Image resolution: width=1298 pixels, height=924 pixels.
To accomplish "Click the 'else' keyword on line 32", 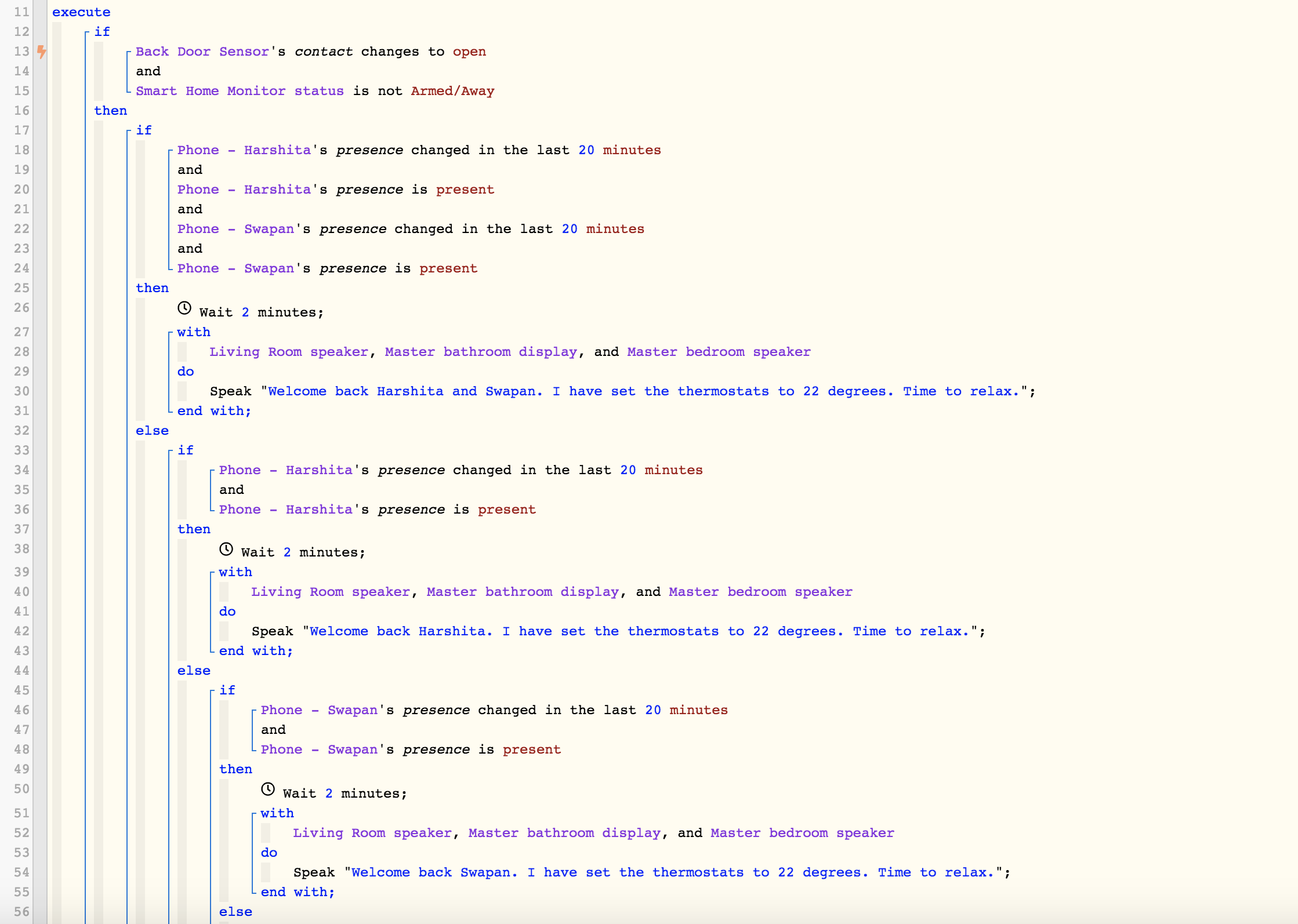I will click(x=153, y=431).
